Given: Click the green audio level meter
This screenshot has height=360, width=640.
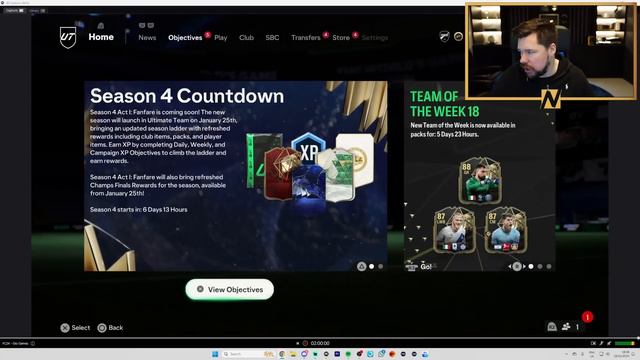Looking at the screenshot, I should tap(624, 343).
